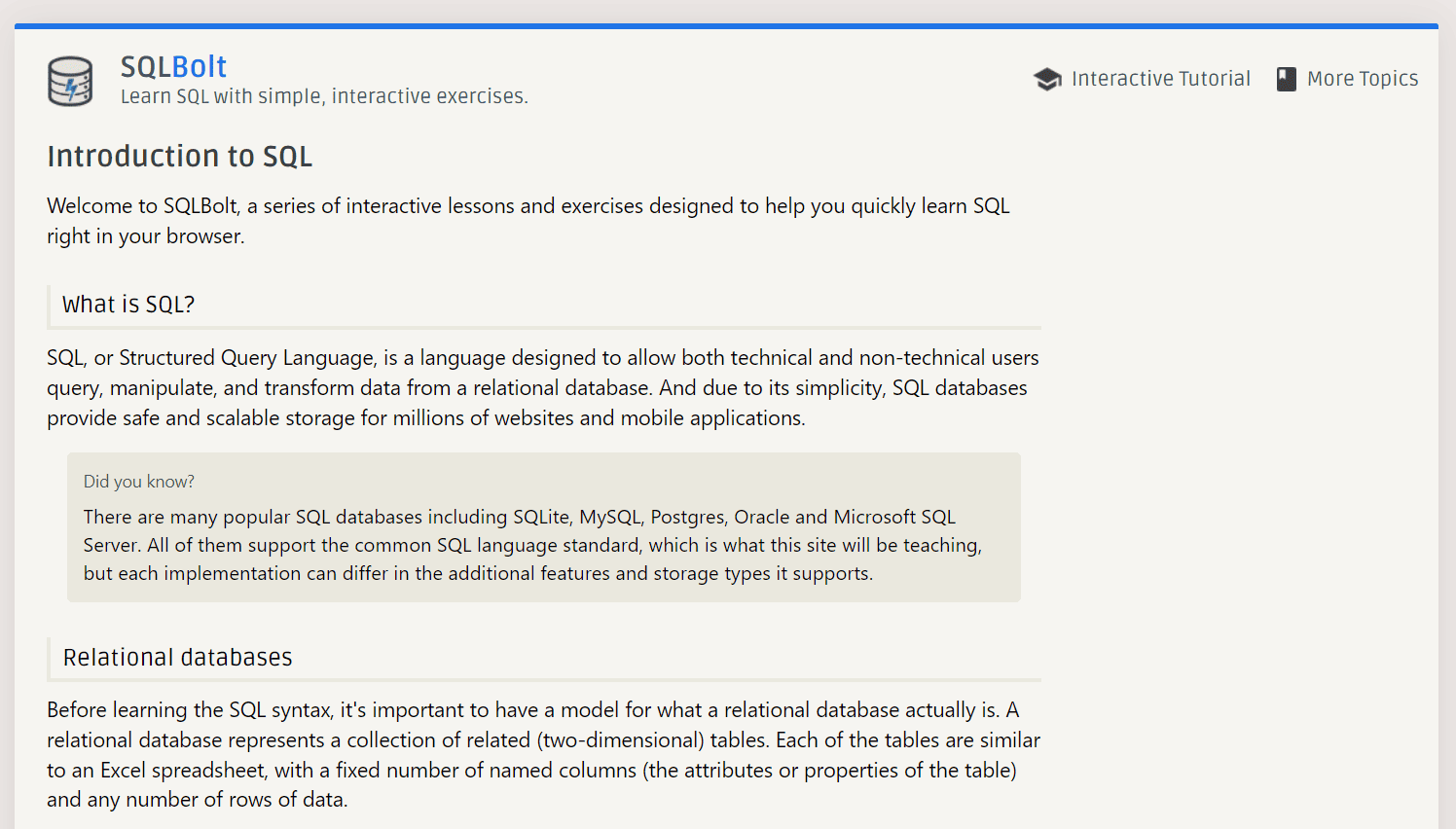Click the 'Did you know?' callout label
This screenshot has width=1456, height=829.
pyautogui.click(x=139, y=482)
